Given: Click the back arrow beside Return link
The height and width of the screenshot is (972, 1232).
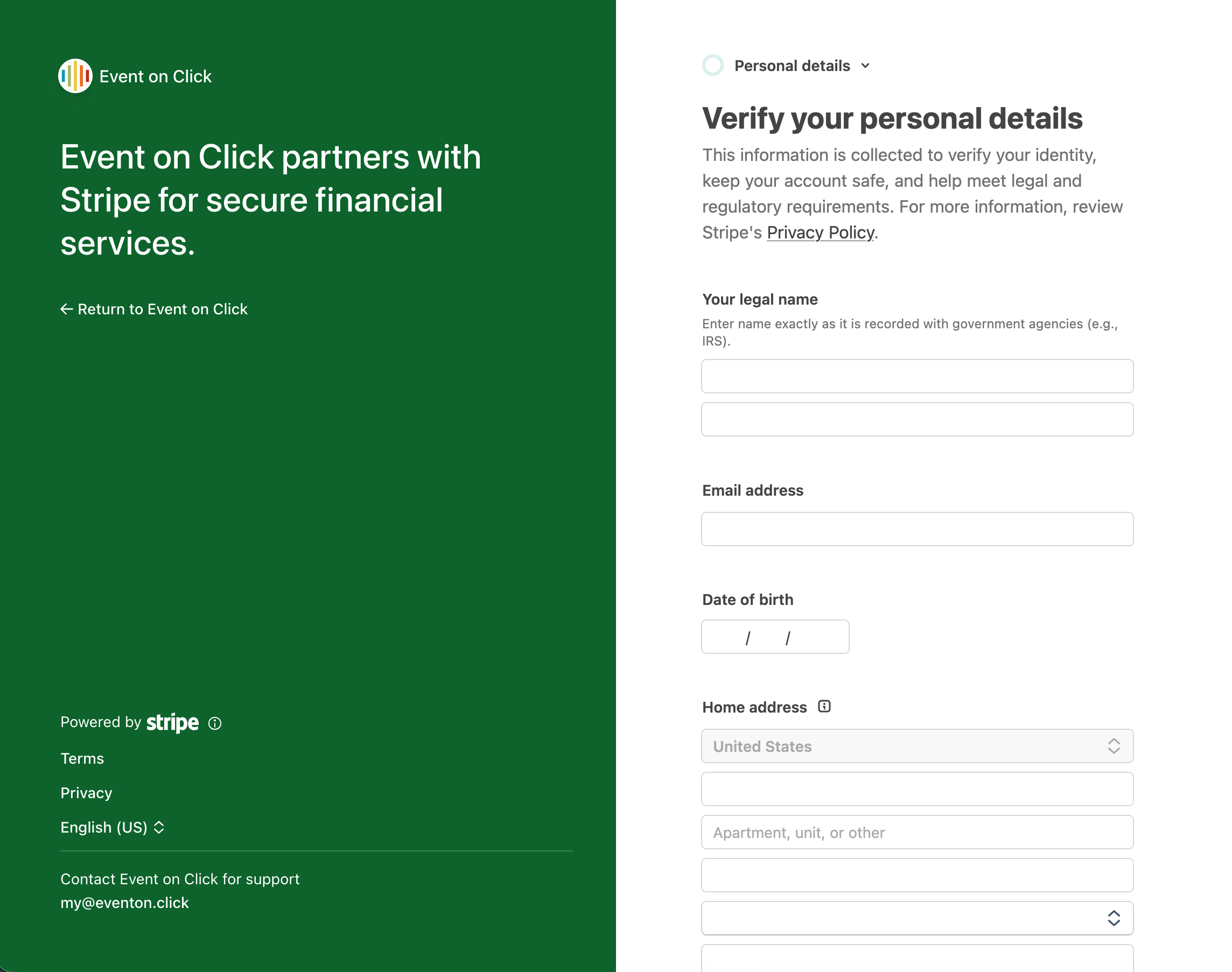Looking at the screenshot, I should (x=67, y=309).
